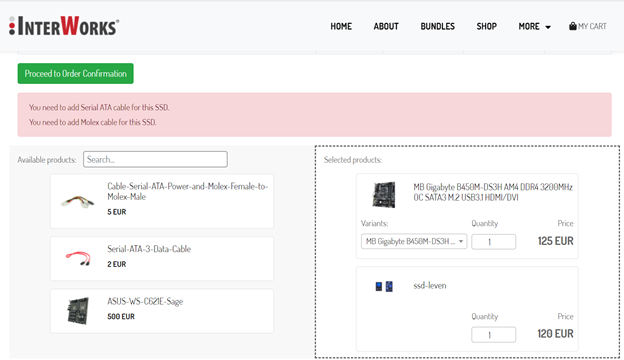Viewport: 624px width, 360px height.
Task: Click the Molex cable warning message
Action: (92, 122)
